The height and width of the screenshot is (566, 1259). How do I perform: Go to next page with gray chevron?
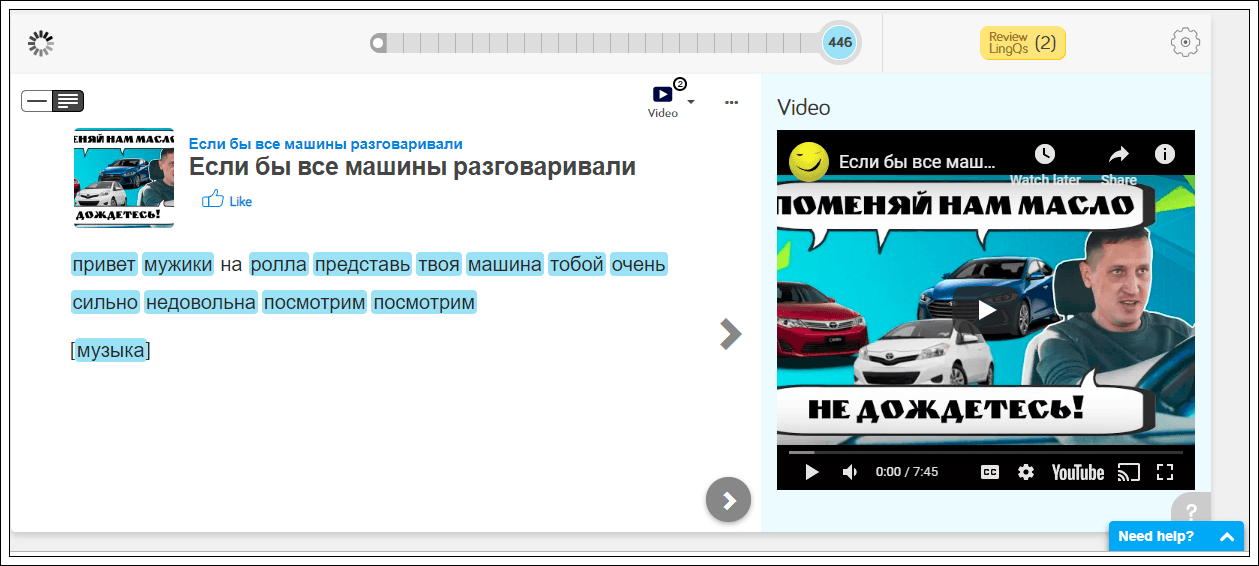click(730, 334)
